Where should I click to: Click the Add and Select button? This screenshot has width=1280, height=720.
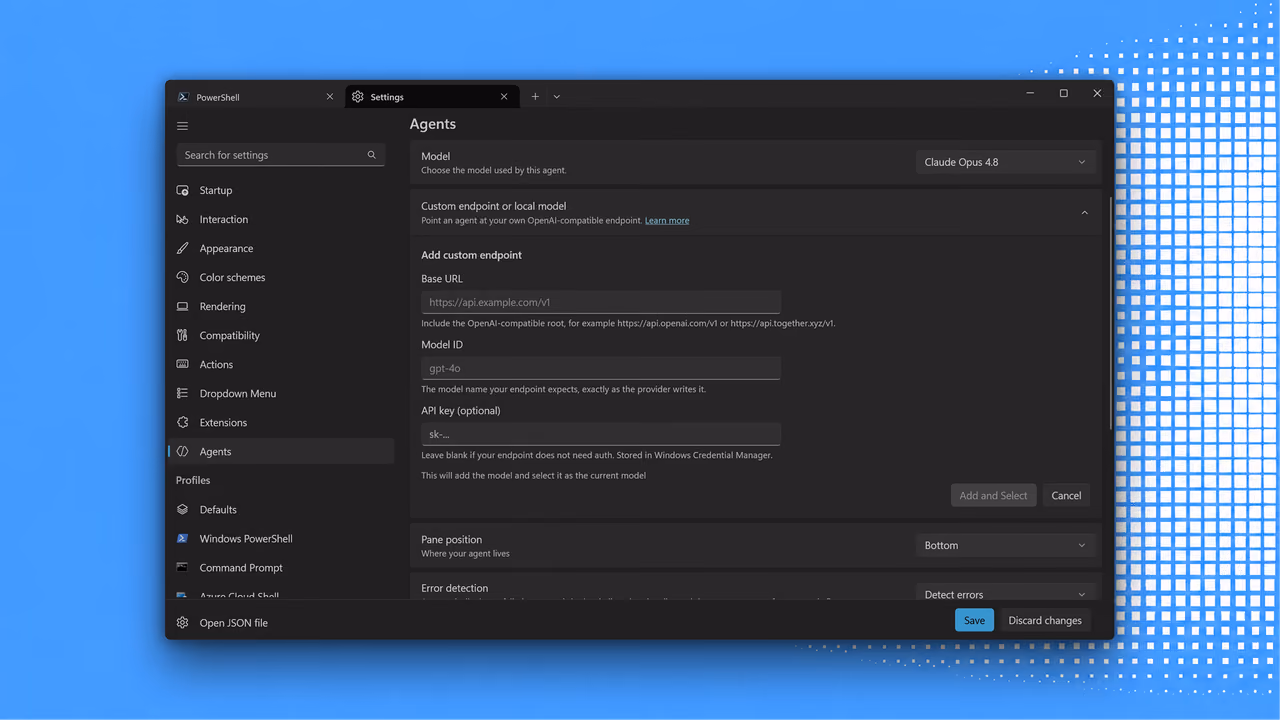point(993,495)
